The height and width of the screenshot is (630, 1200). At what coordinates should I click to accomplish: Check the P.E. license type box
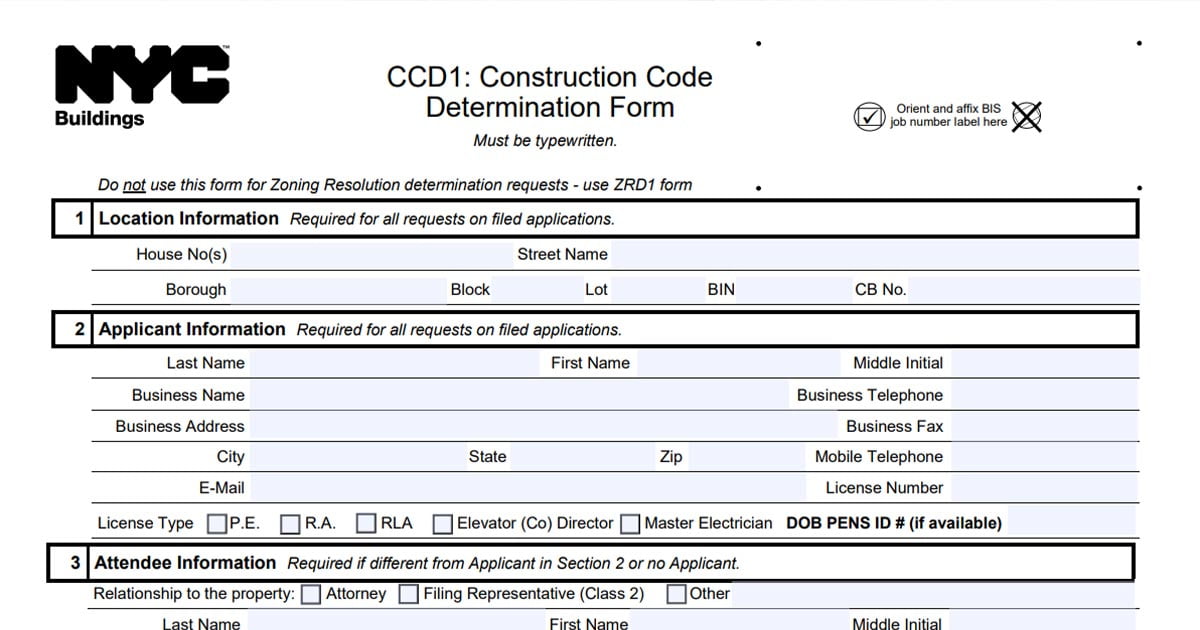pyautogui.click(x=216, y=524)
